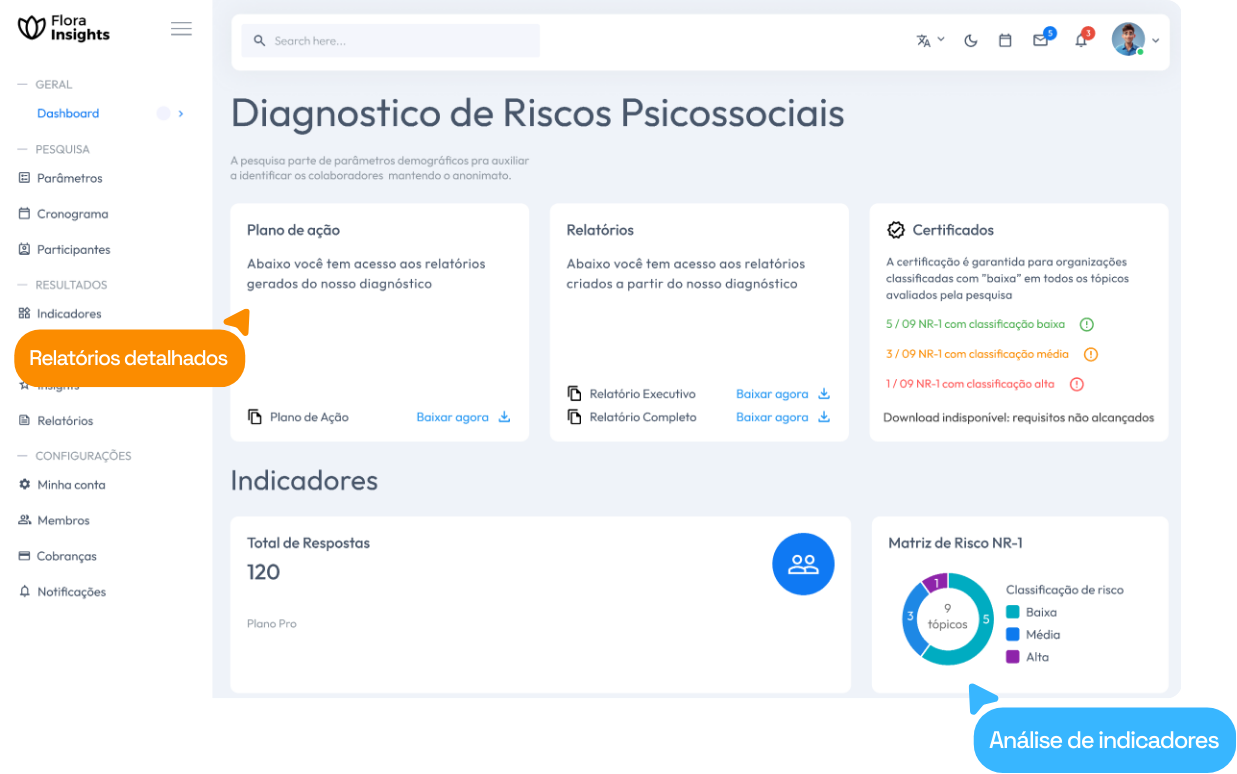Image resolution: width=1237 pixels, height=774 pixels.
Task: Click Baixar agora for Relatório Completo
Action: (x=772, y=417)
